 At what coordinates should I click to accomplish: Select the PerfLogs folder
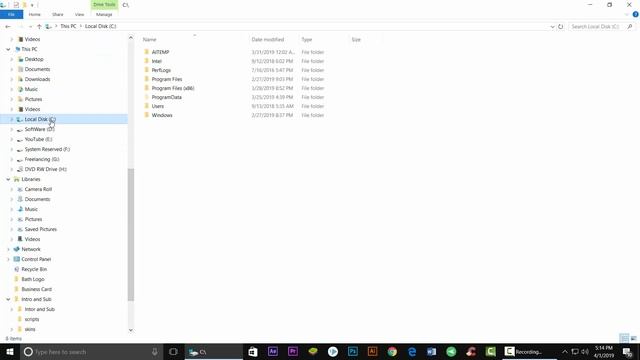pos(161,70)
